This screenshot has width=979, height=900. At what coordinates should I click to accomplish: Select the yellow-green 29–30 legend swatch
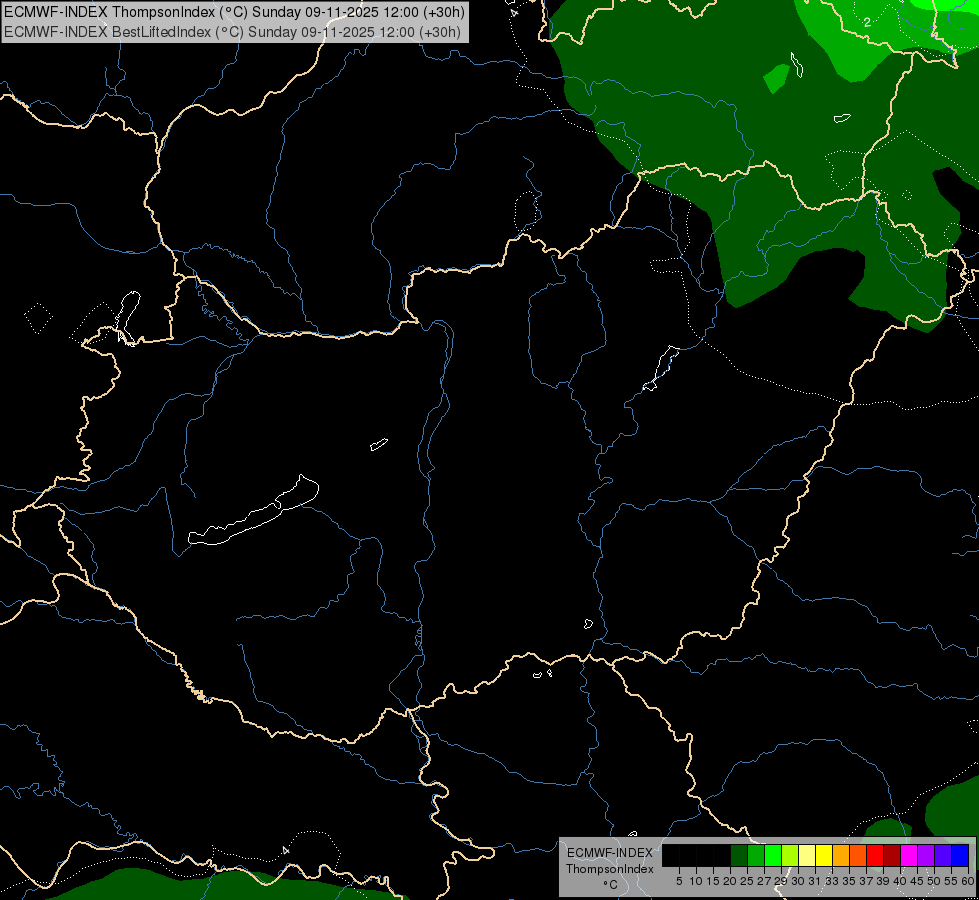[790, 855]
